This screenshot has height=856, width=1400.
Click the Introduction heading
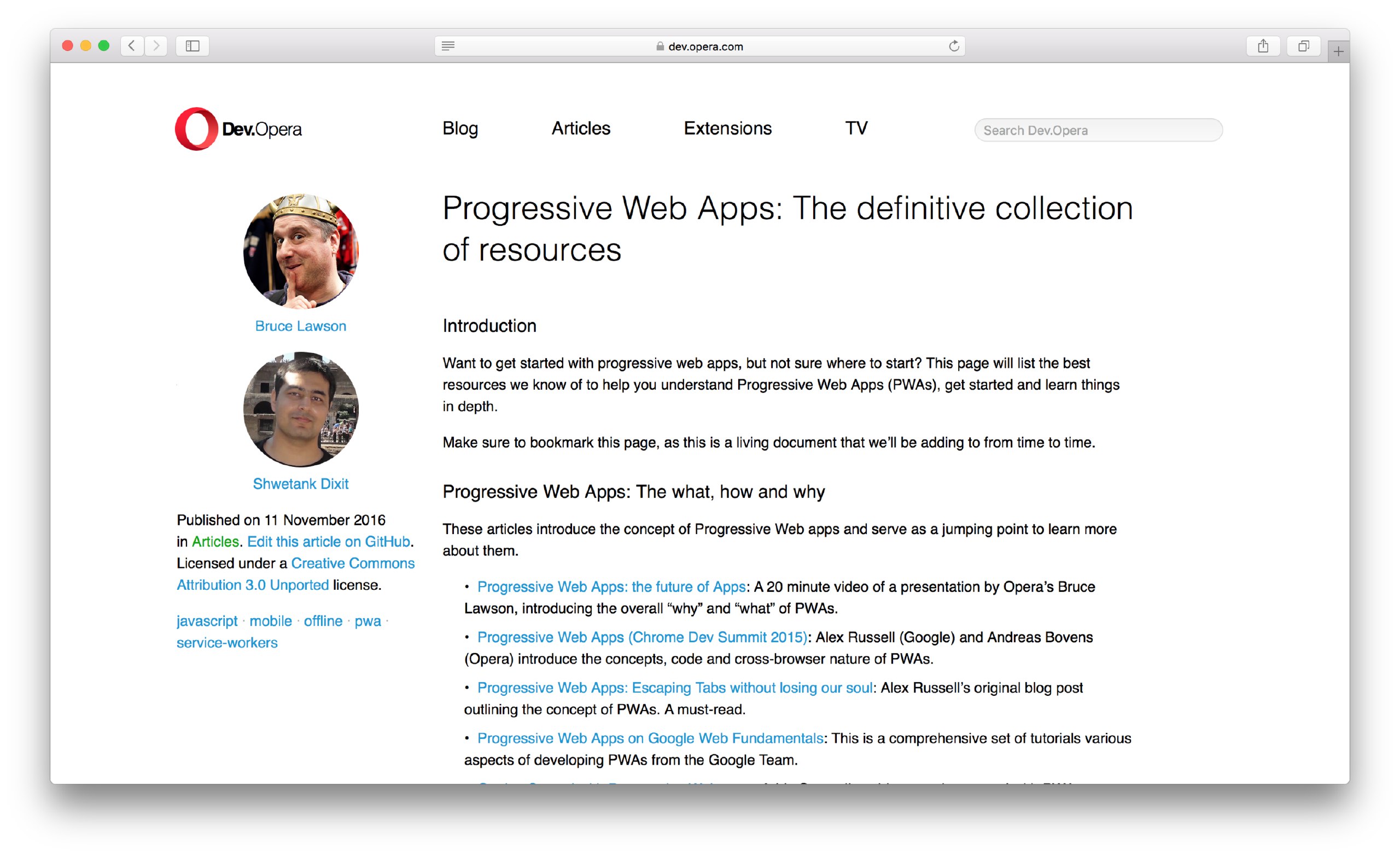[x=489, y=326]
